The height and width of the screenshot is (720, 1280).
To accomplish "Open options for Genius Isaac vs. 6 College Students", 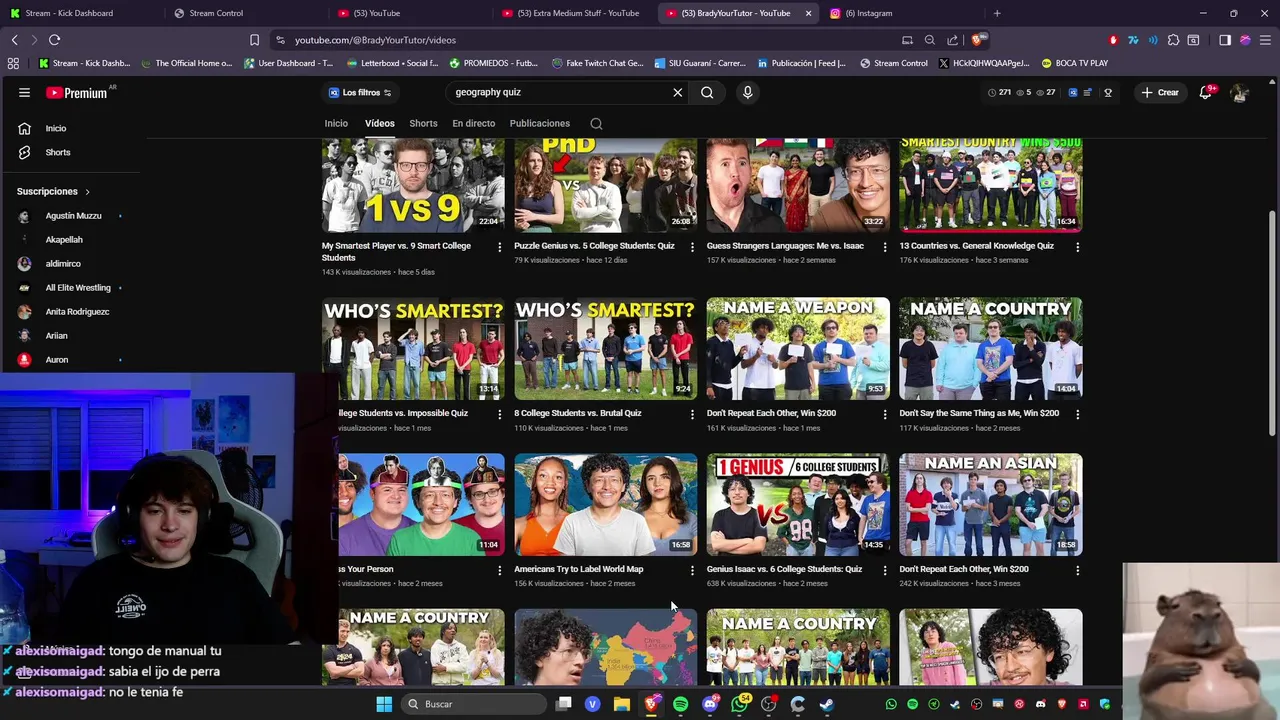I will [884, 570].
